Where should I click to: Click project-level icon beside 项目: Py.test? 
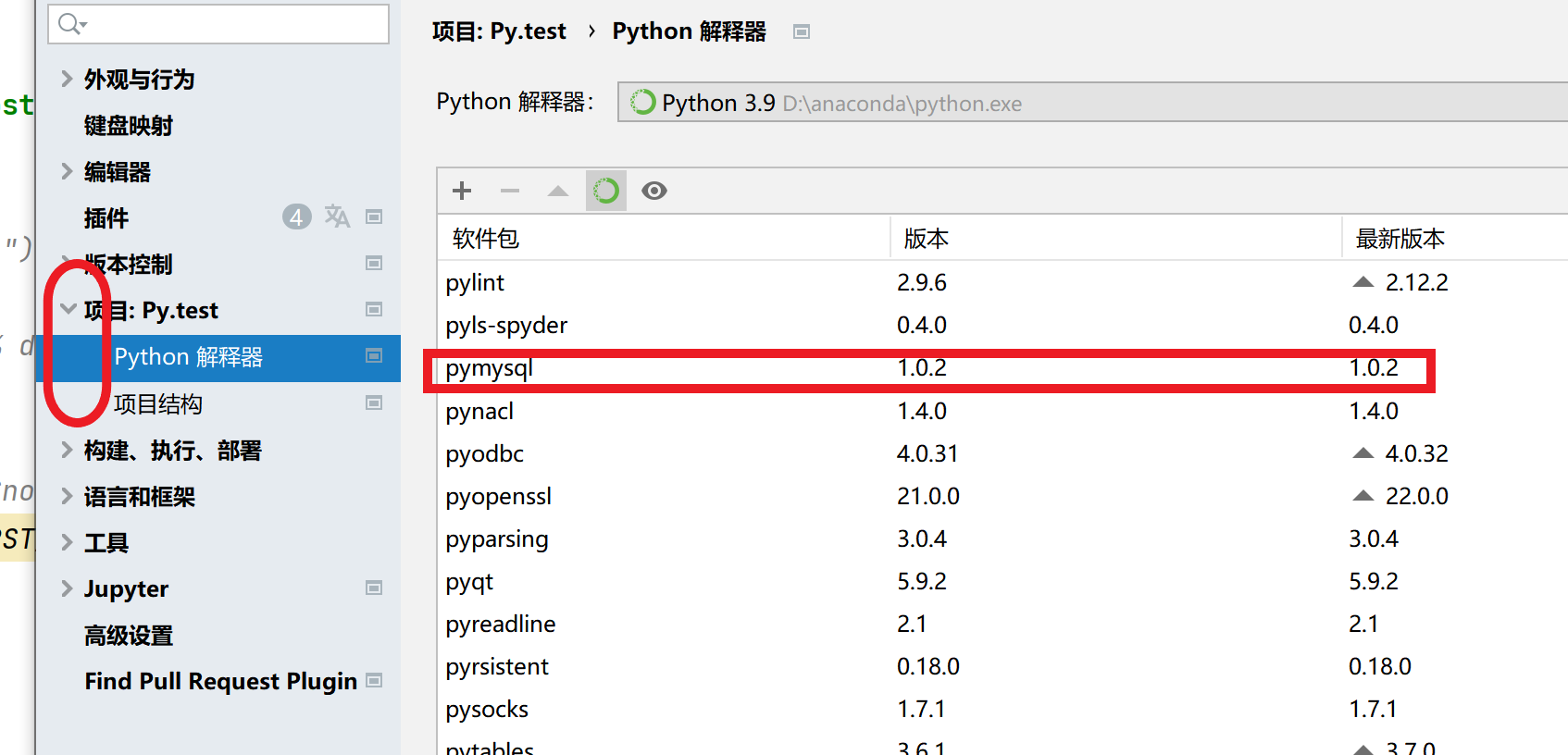pyautogui.click(x=374, y=309)
